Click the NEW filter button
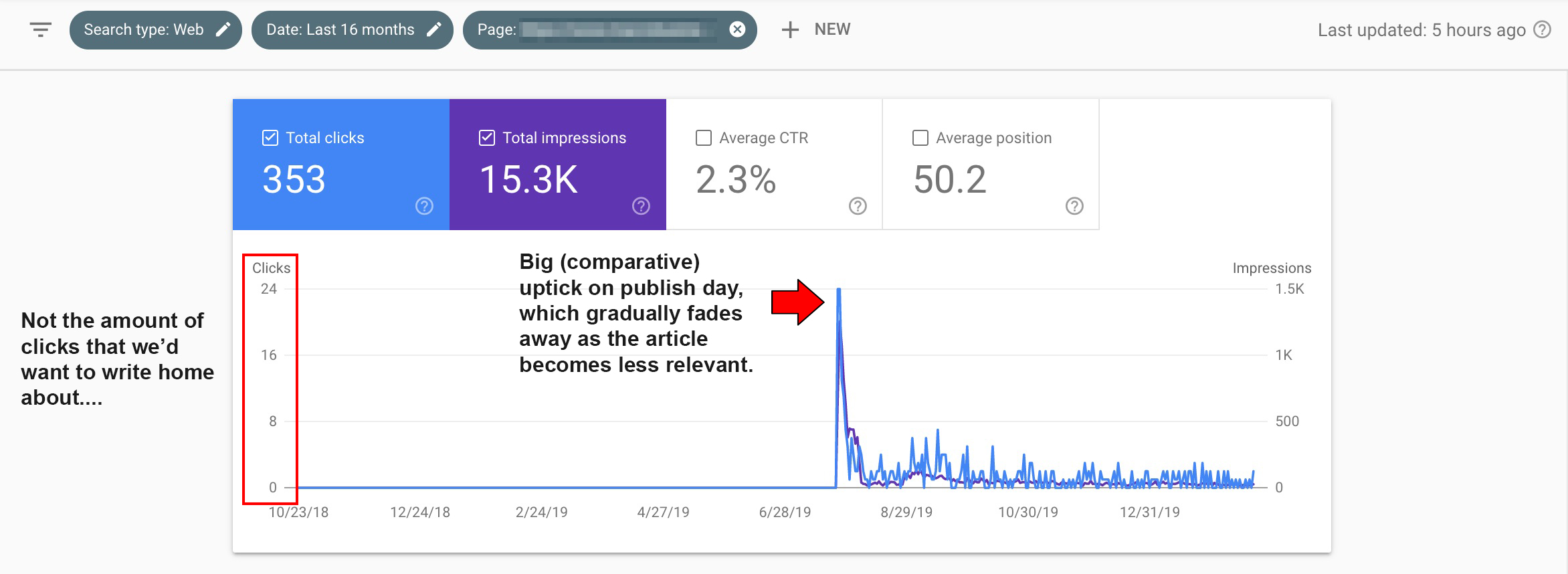 [x=815, y=29]
